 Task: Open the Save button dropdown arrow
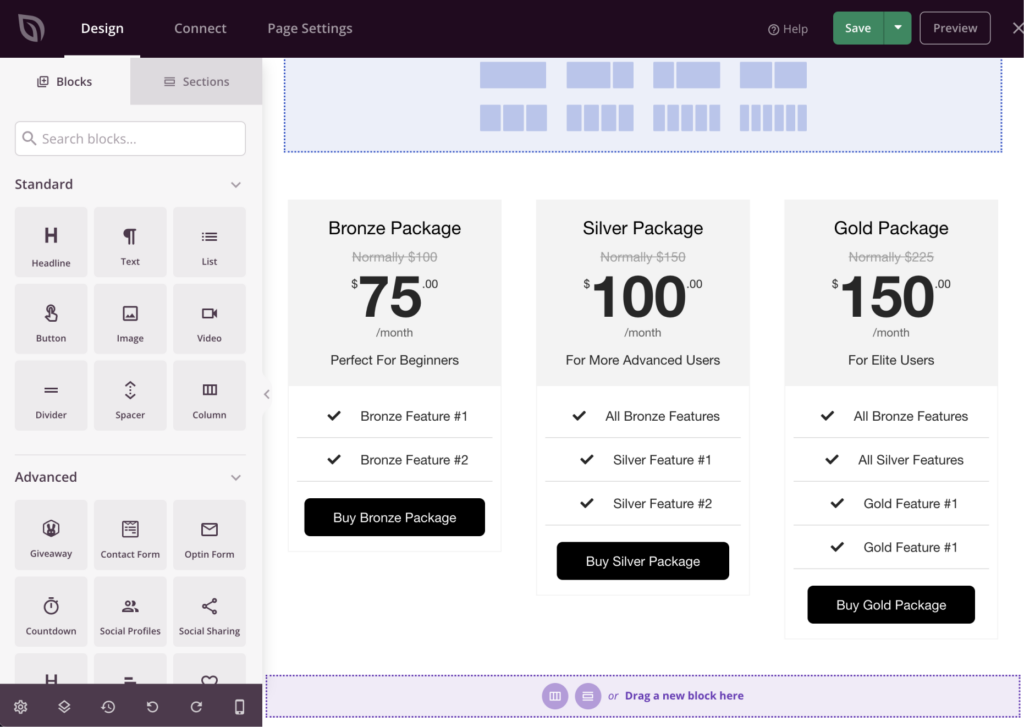coord(898,28)
